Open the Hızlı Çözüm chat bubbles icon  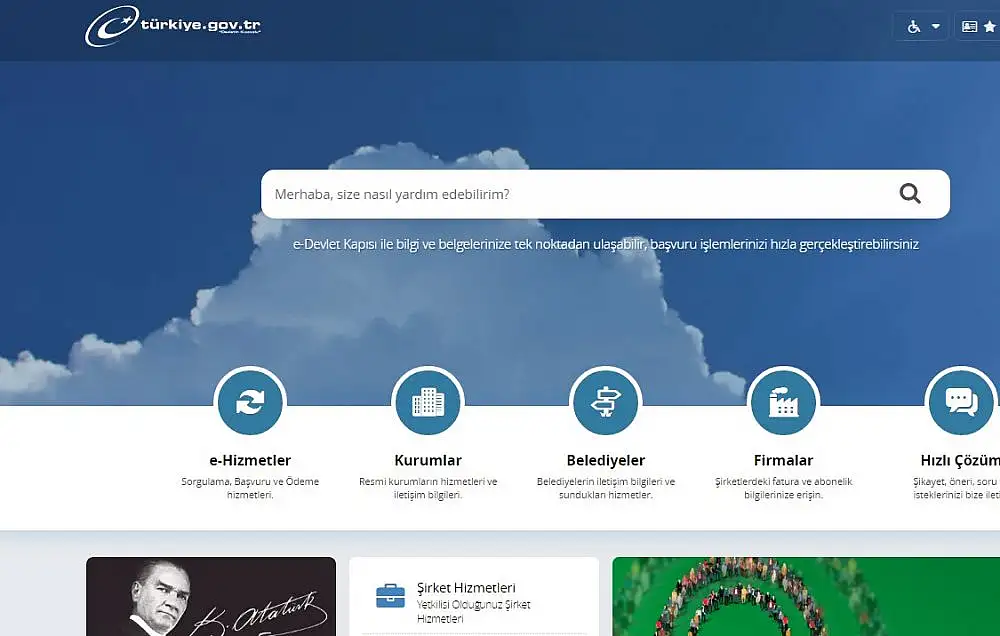pos(961,402)
